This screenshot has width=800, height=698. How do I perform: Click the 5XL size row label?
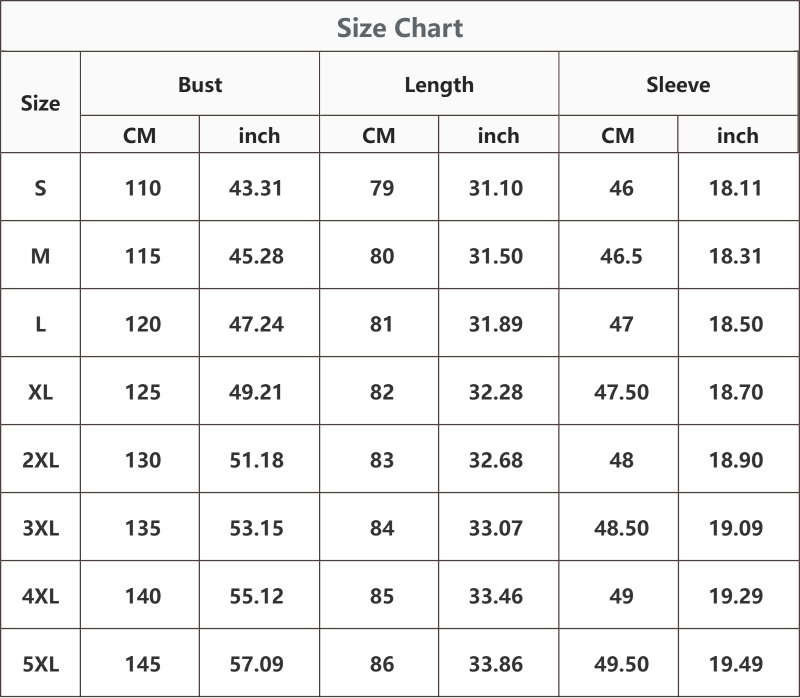pyautogui.click(x=40, y=664)
